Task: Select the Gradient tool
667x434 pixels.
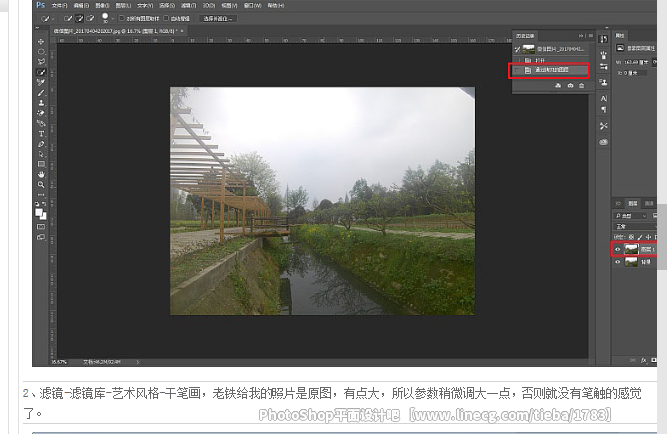Action: [41, 123]
